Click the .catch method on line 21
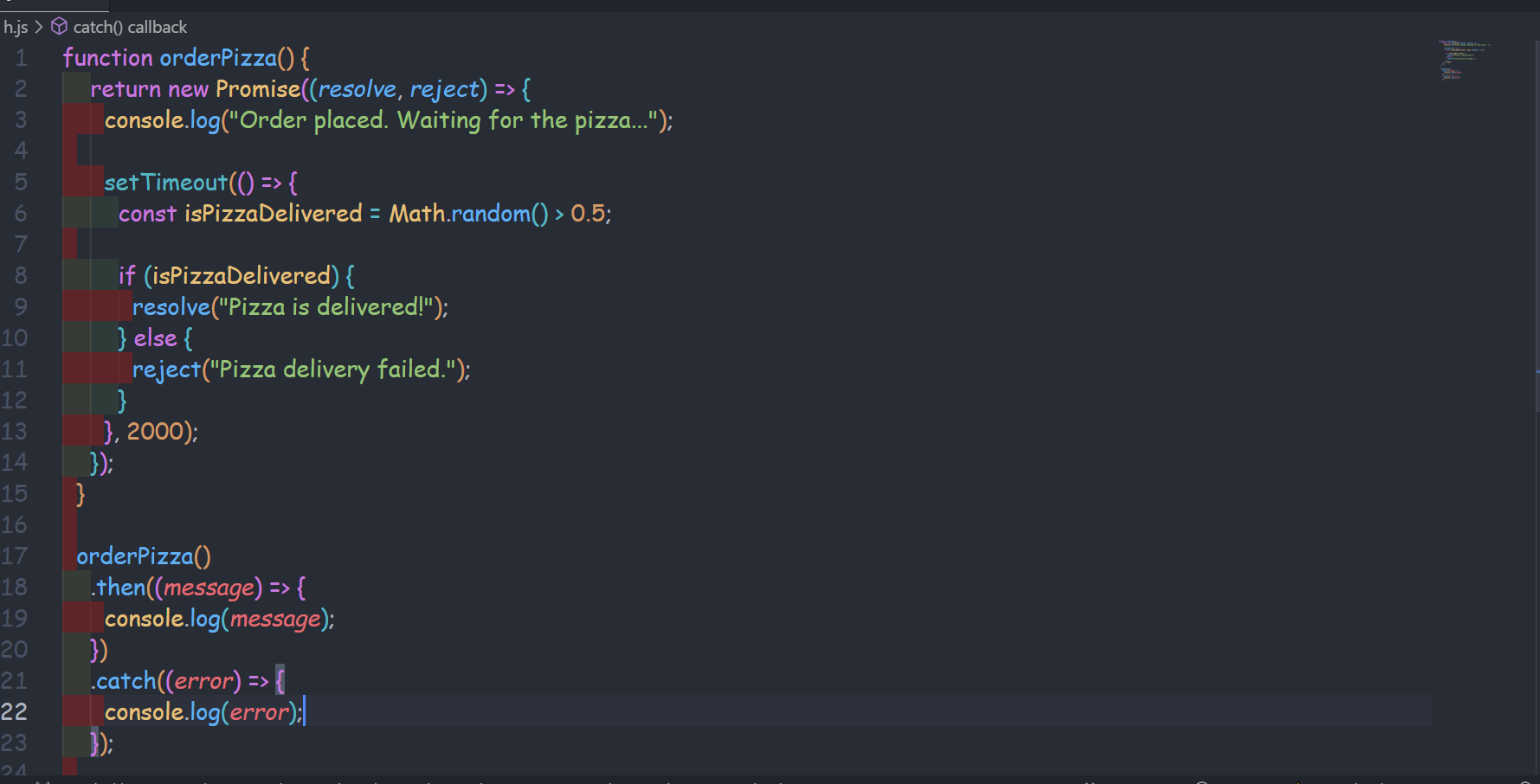The width and height of the screenshot is (1540, 784). point(125,681)
